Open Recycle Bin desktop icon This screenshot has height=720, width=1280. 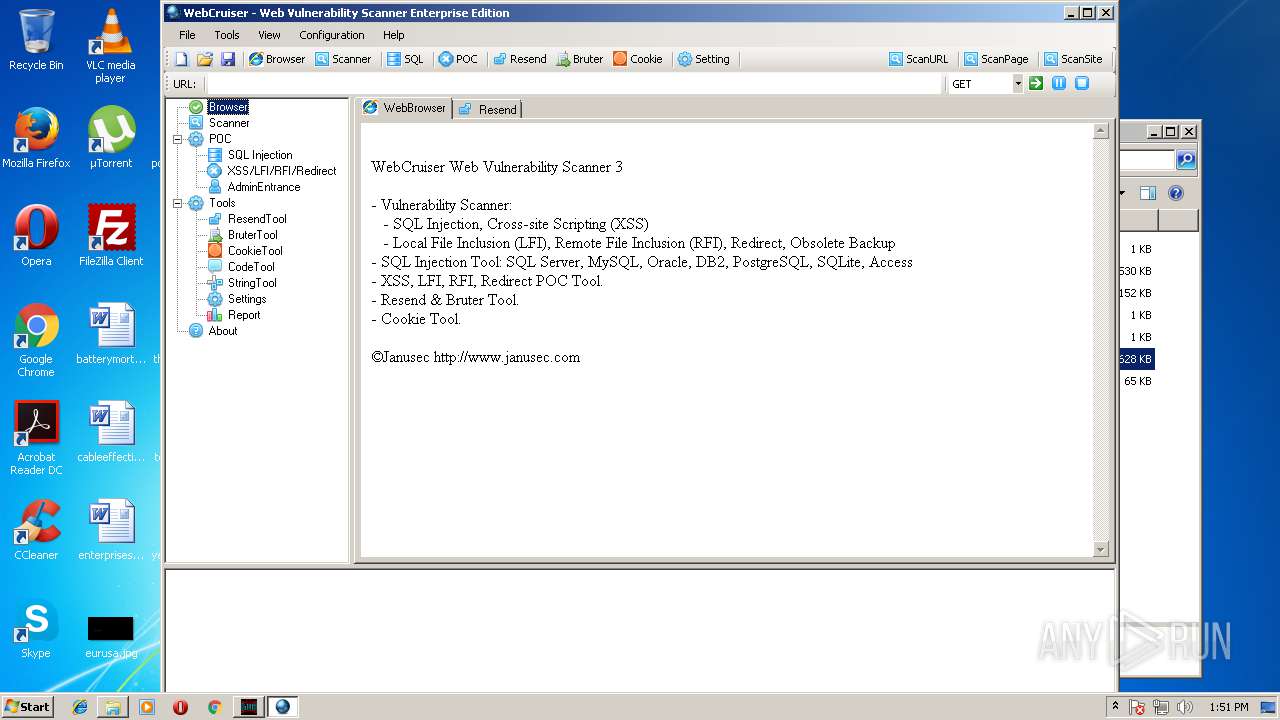pos(36,40)
